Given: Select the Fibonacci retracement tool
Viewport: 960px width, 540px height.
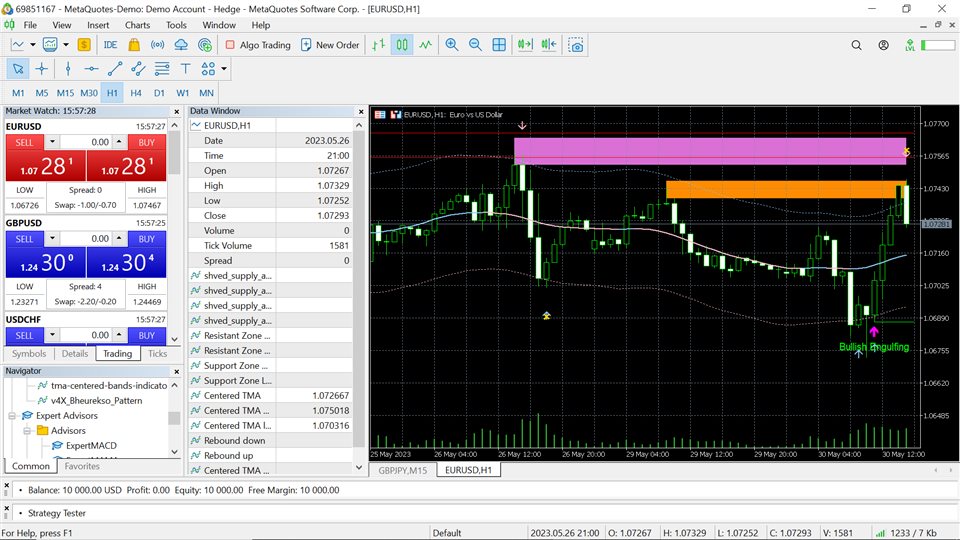Looking at the screenshot, I should pos(162,69).
